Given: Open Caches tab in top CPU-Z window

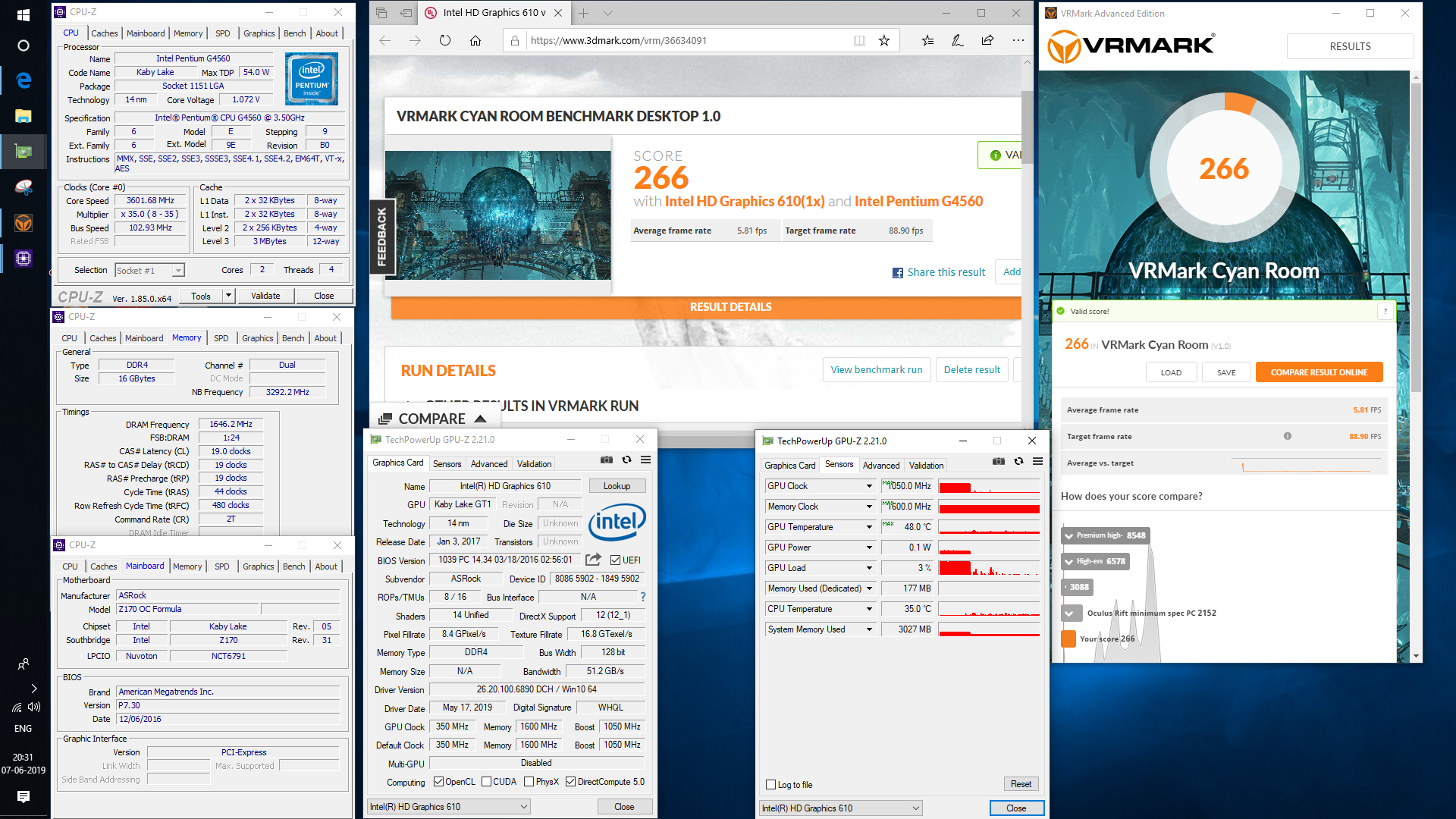Looking at the screenshot, I should pos(105,33).
